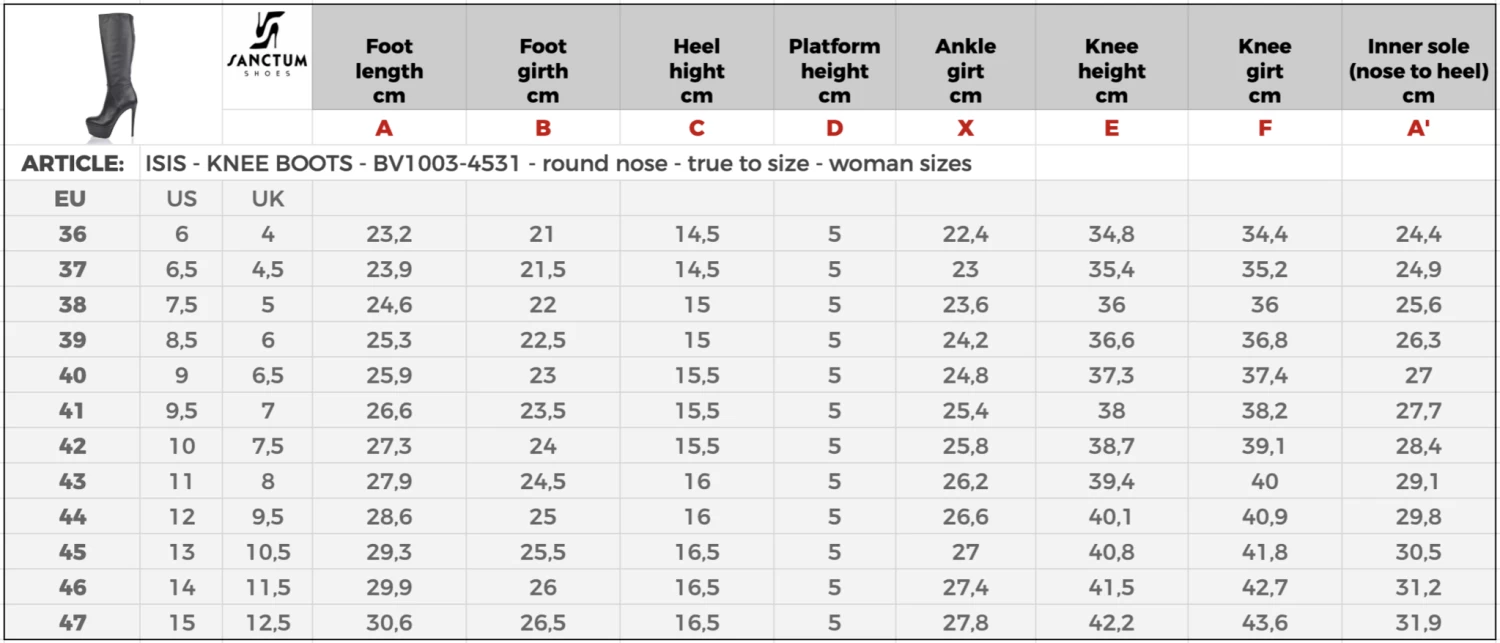Select the red A' column label
The width and height of the screenshot is (1500, 643).
click(x=1418, y=128)
